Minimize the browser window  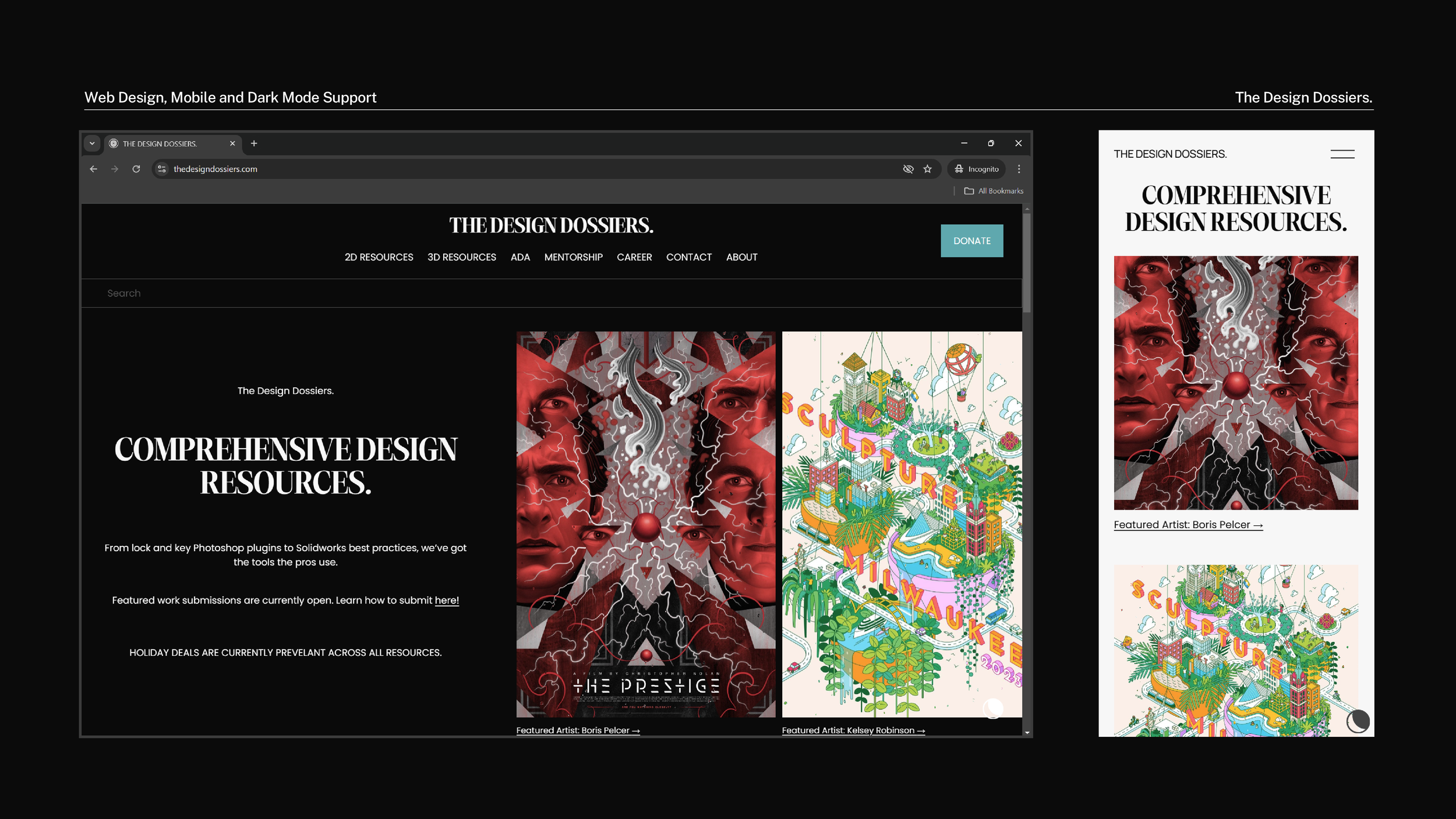pos(964,143)
